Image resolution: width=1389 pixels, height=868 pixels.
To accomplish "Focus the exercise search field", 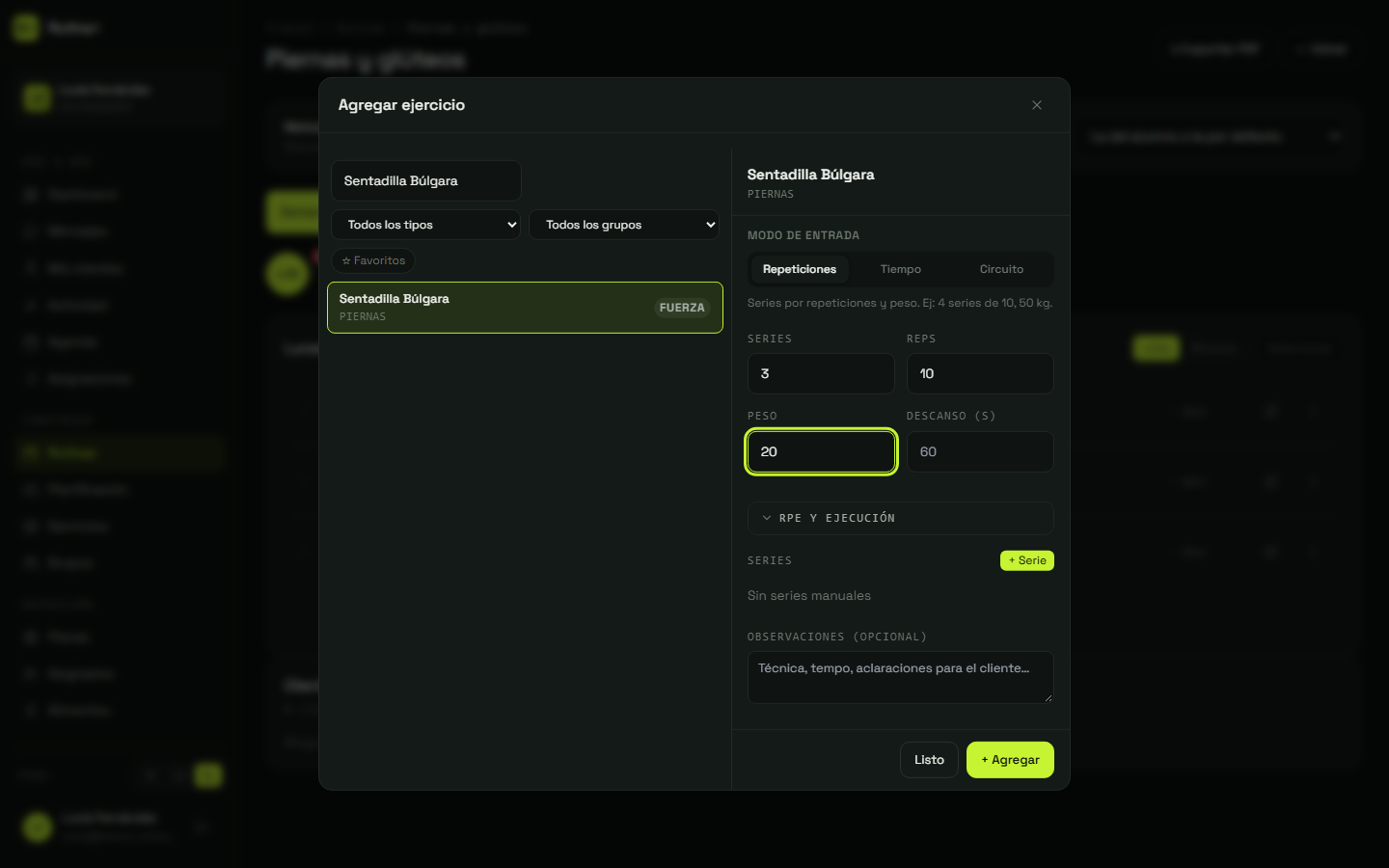I will pyautogui.click(x=426, y=181).
